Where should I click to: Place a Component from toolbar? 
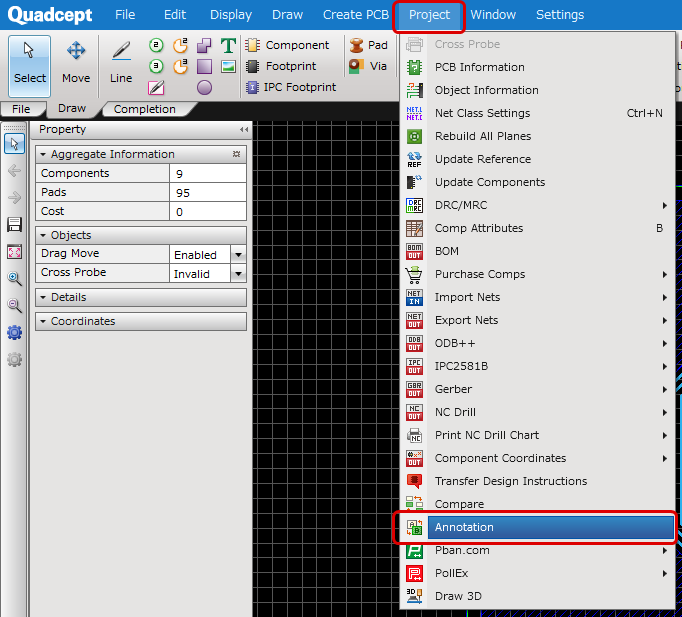click(x=288, y=45)
